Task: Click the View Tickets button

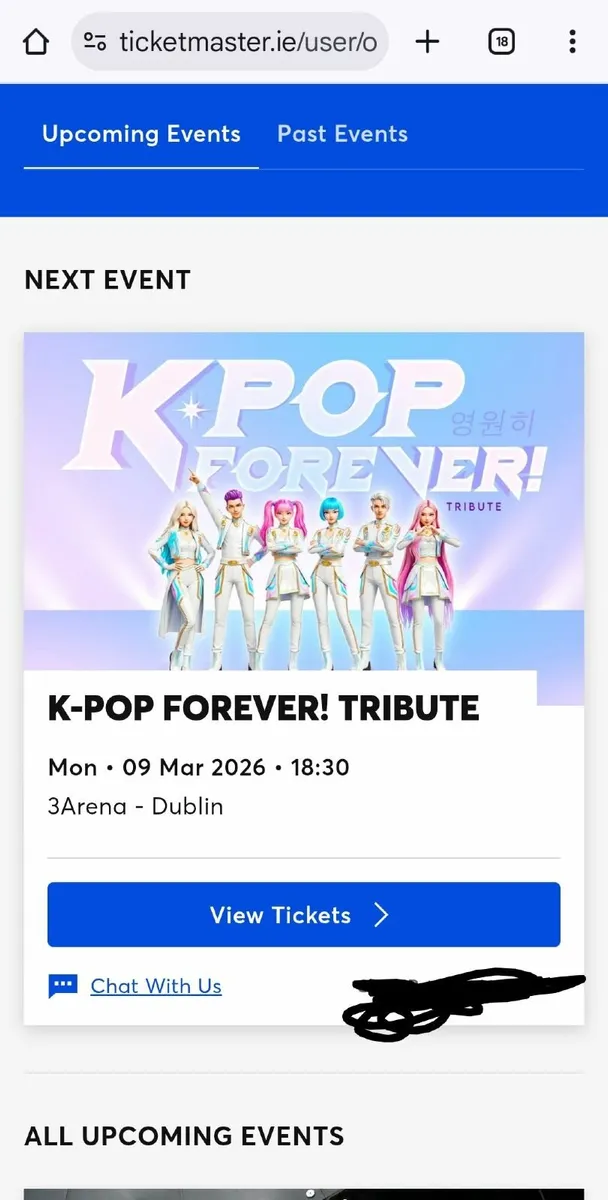Action: click(x=303, y=914)
